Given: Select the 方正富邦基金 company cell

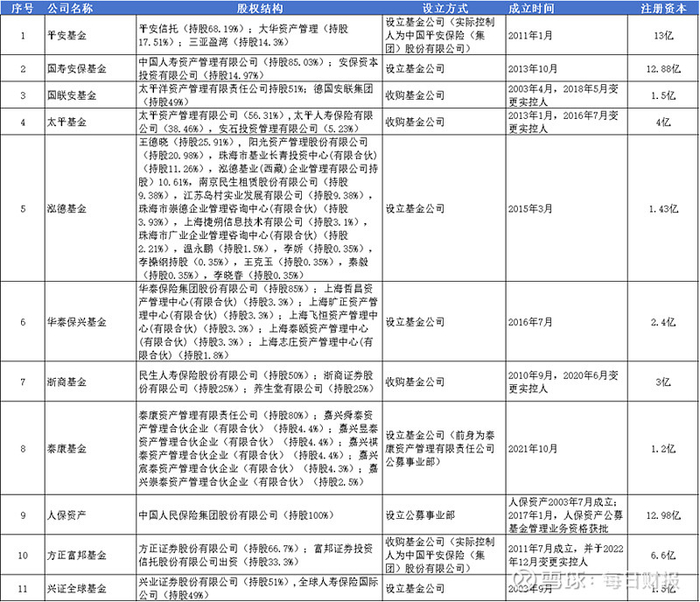Looking at the screenshot, I should [x=91, y=555].
